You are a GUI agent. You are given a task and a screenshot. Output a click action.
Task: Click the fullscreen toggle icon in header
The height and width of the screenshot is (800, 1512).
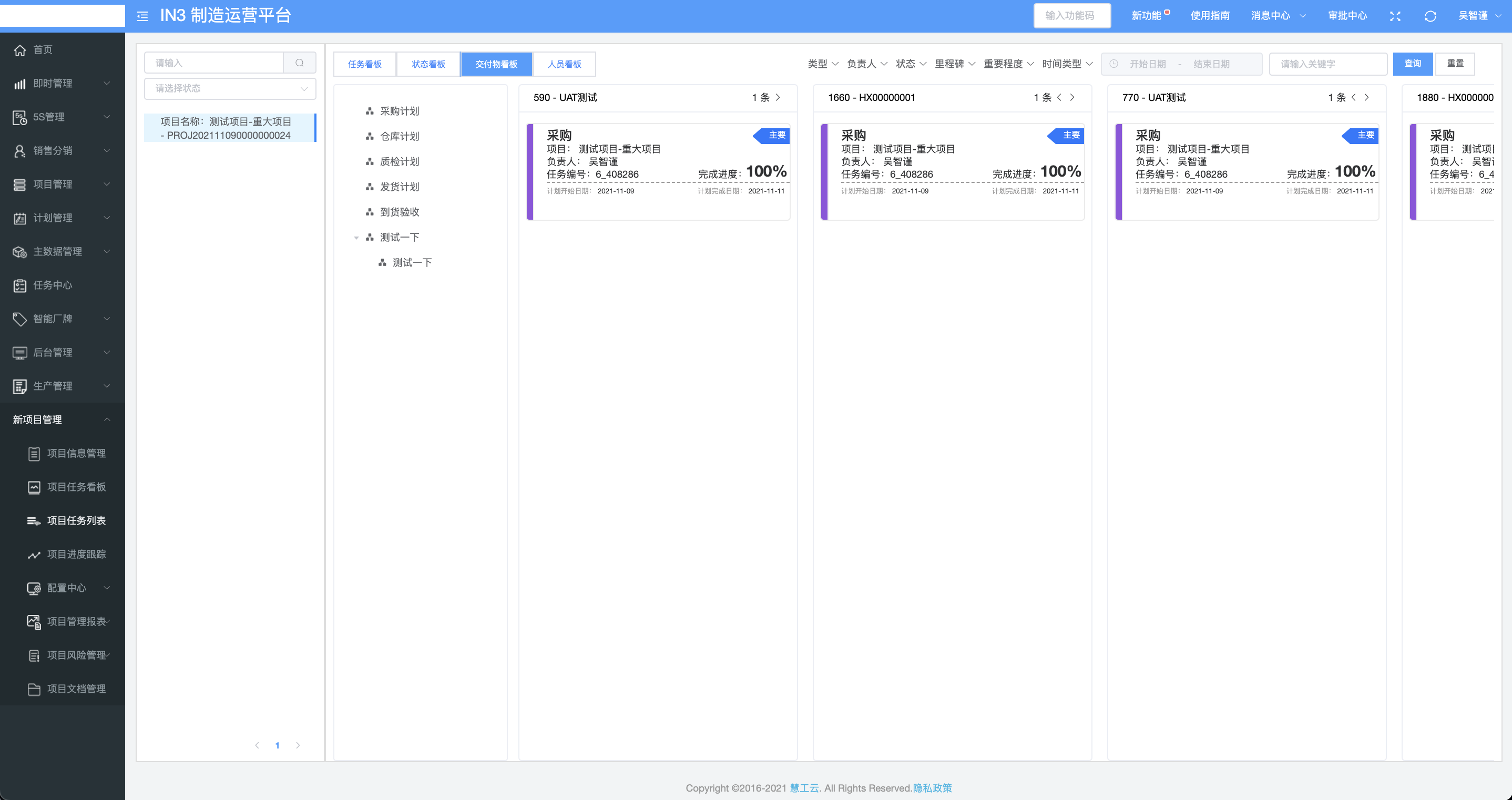1395,16
